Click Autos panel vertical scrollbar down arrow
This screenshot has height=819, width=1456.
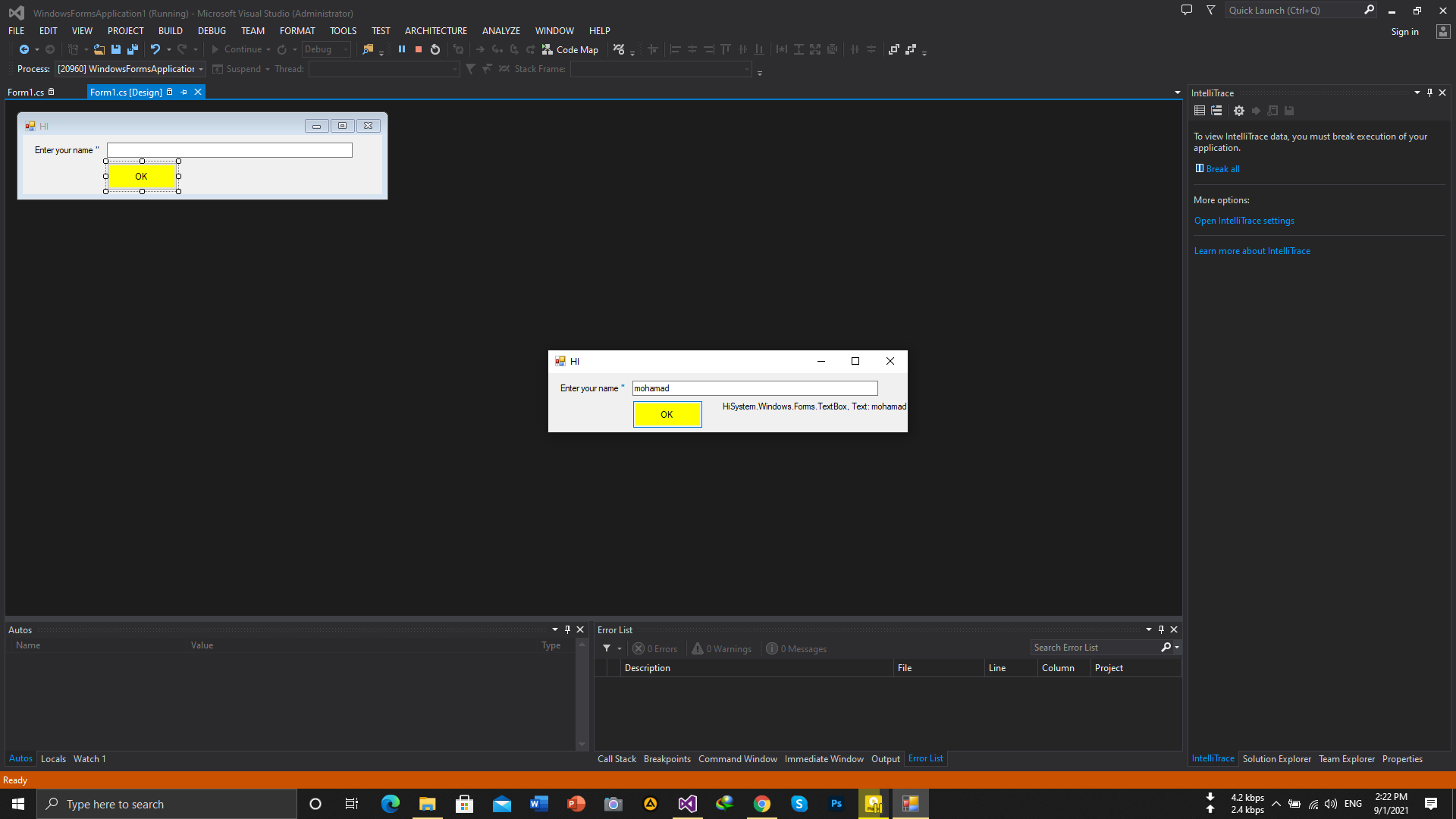point(582,745)
